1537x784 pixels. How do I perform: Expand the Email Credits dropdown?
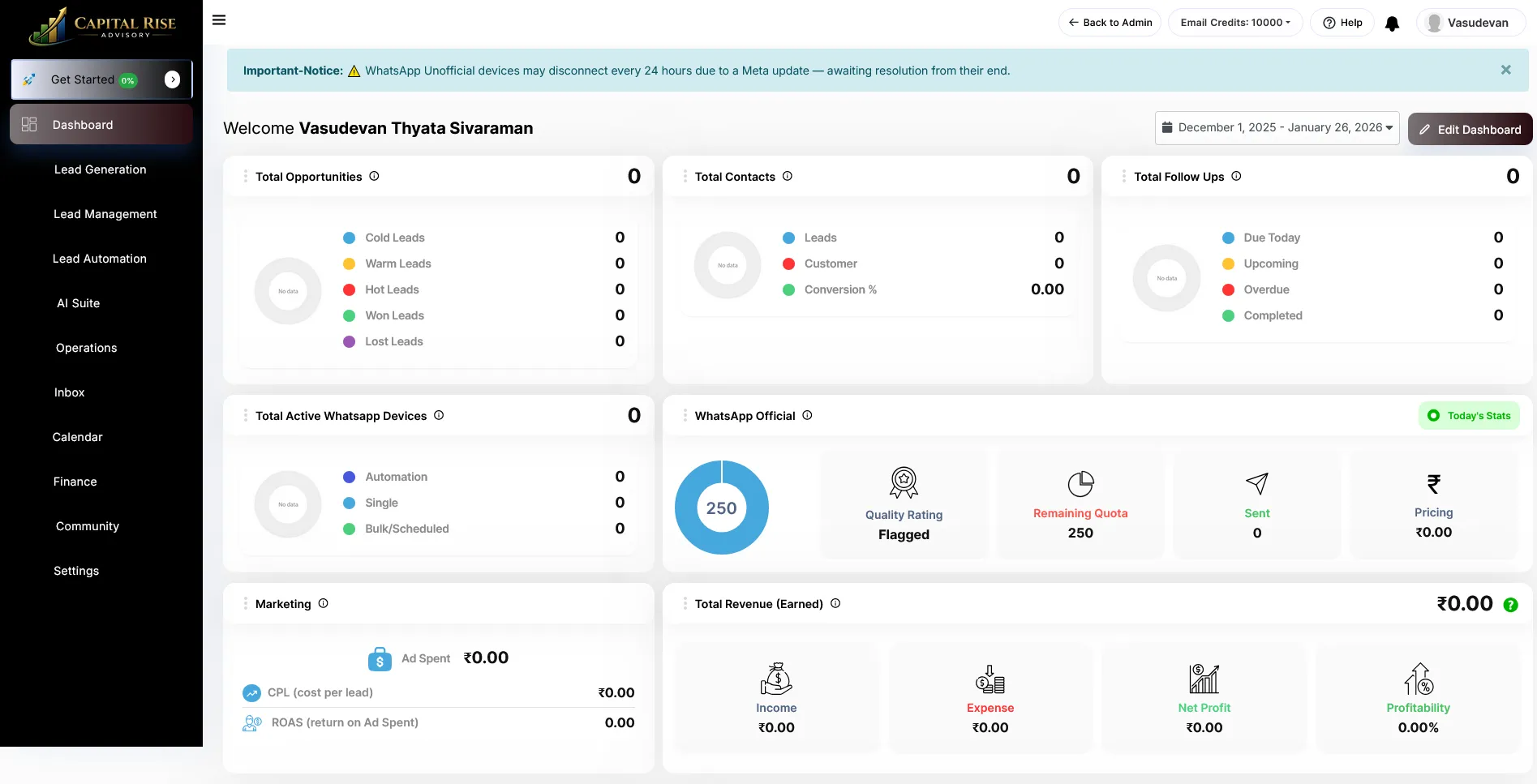point(1234,23)
